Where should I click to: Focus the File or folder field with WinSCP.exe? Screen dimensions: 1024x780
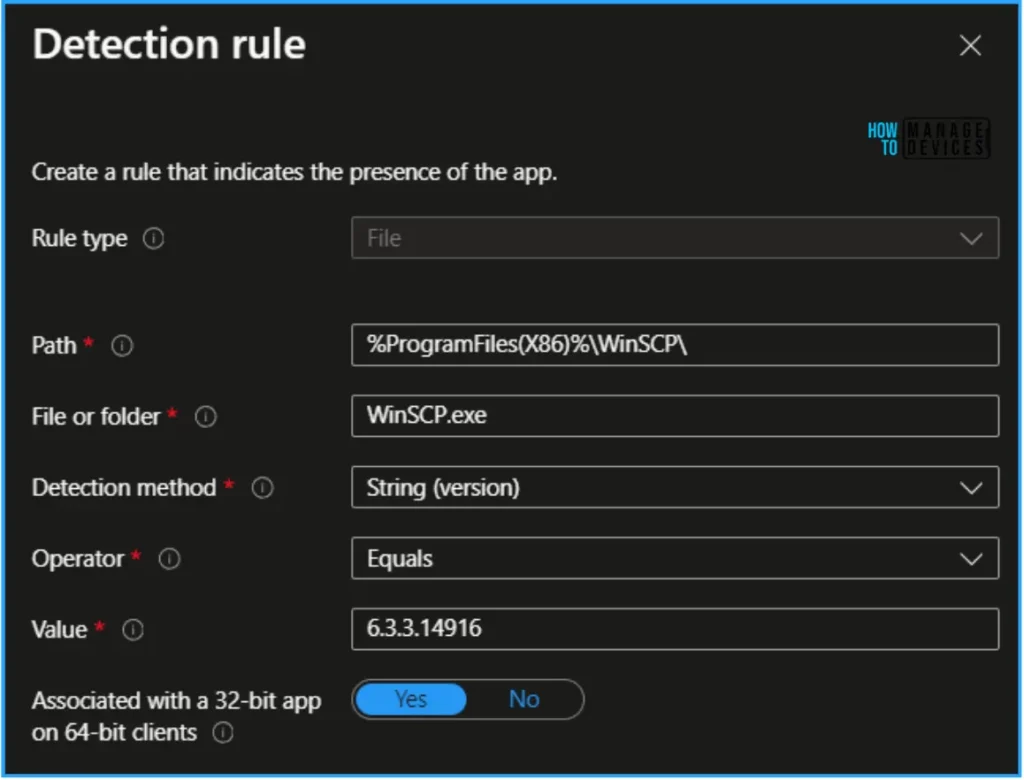tap(675, 416)
